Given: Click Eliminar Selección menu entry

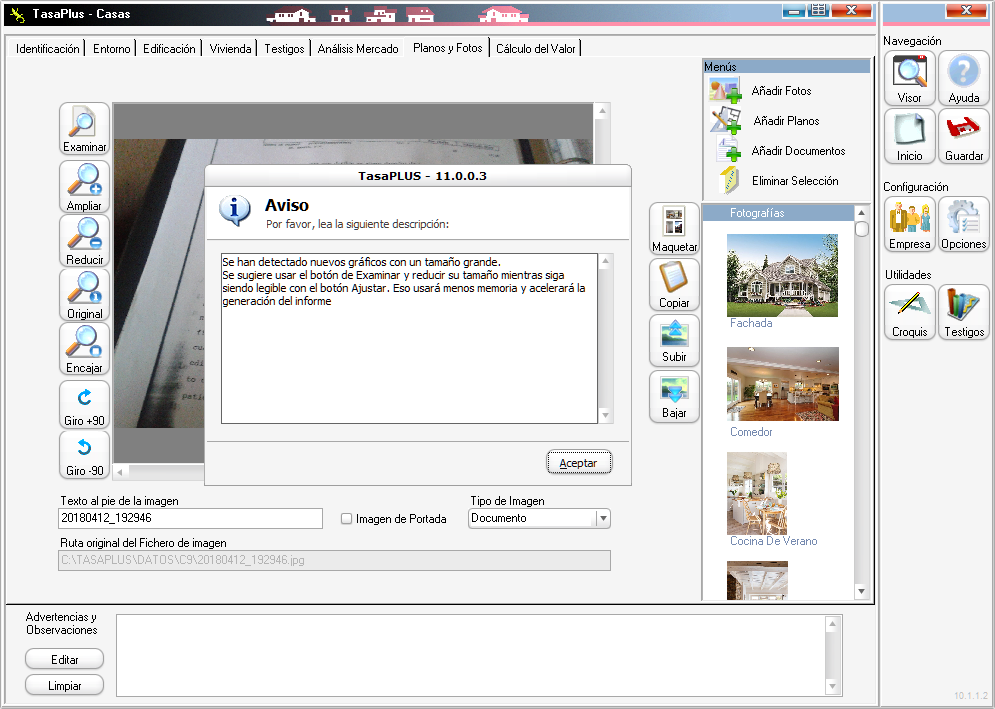Looking at the screenshot, I should 794,181.
